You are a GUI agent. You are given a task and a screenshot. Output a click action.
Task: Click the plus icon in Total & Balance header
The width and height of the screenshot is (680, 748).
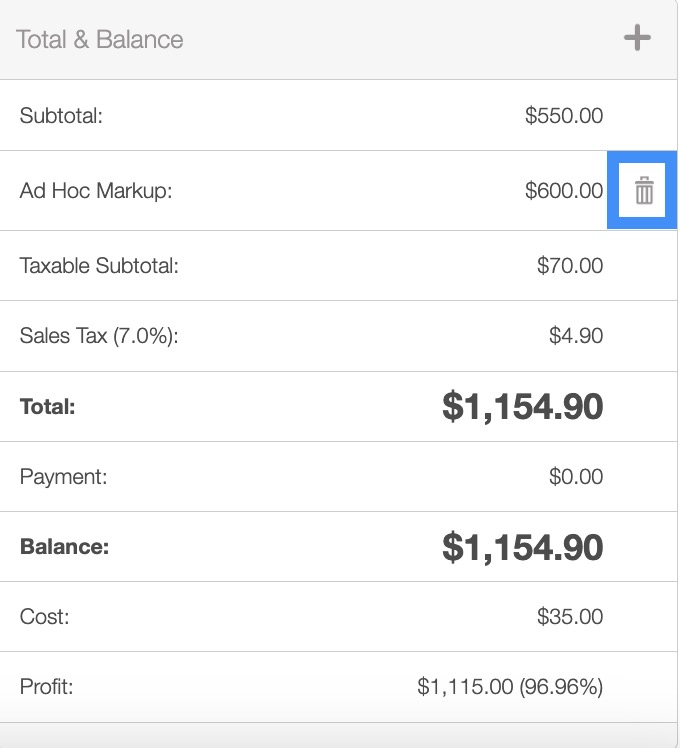637,39
